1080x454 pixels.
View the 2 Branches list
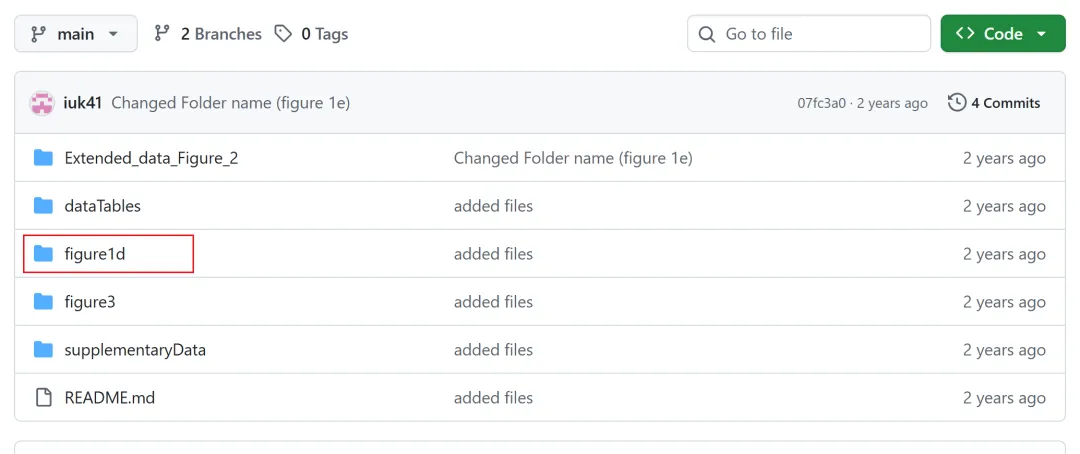208,34
